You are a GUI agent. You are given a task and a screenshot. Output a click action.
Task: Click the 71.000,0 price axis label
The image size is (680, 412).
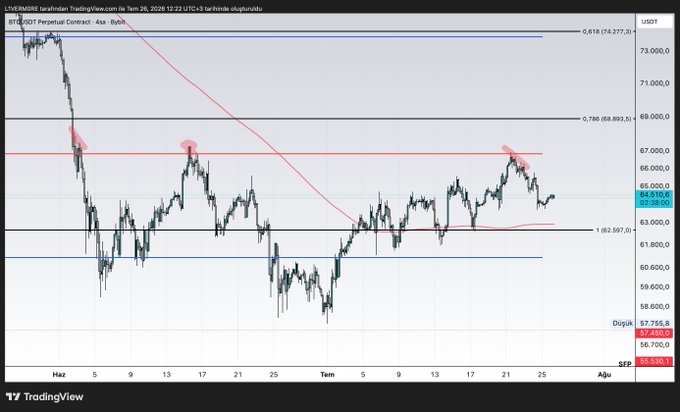[654, 83]
